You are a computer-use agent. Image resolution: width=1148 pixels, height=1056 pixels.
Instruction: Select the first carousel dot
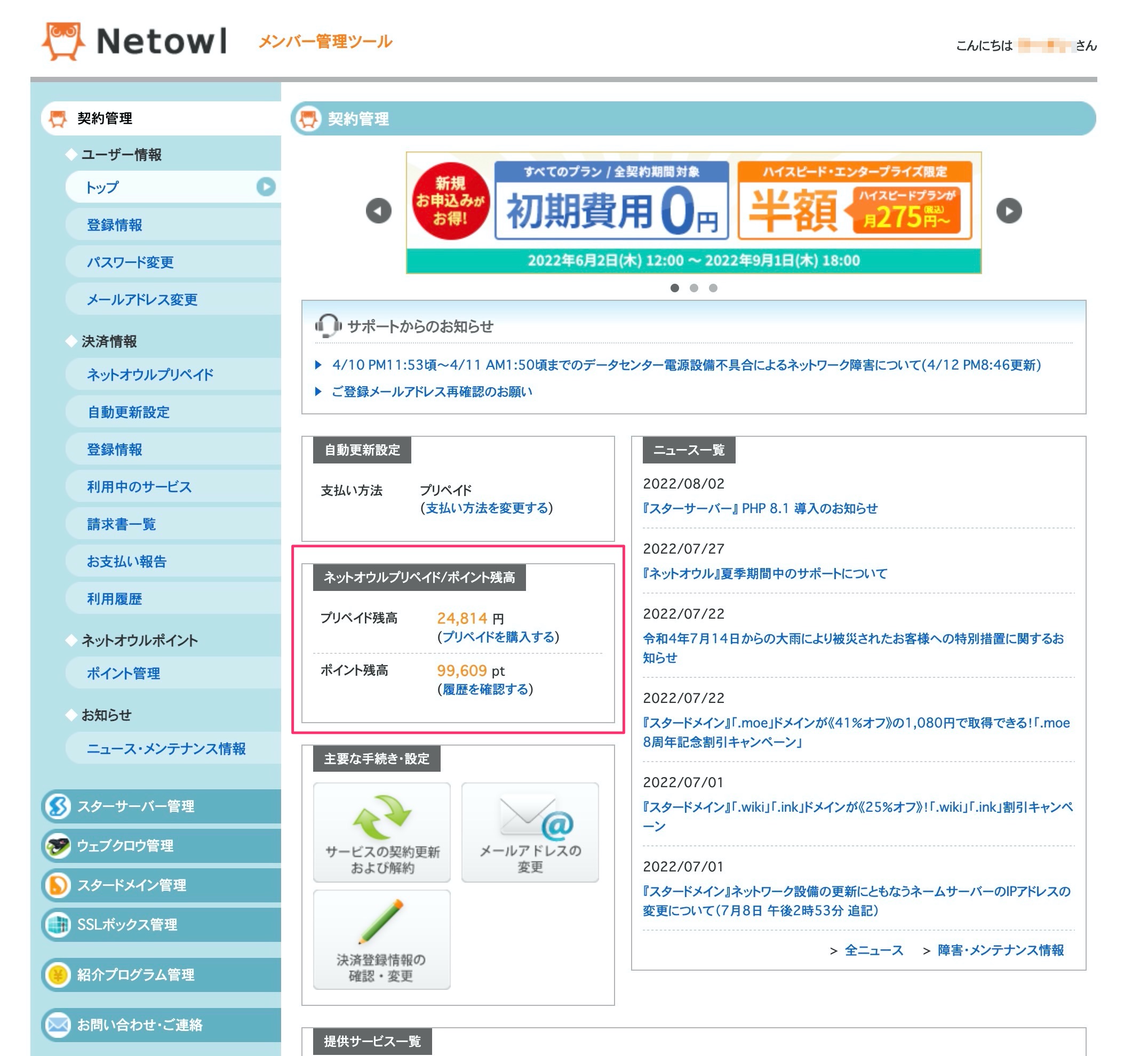(675, 288)
